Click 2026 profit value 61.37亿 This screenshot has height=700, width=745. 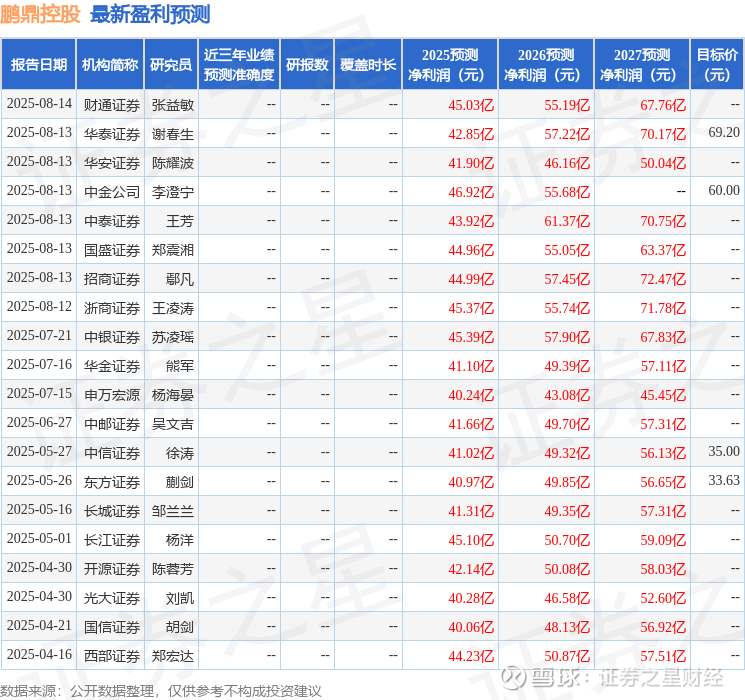[567, 221]
